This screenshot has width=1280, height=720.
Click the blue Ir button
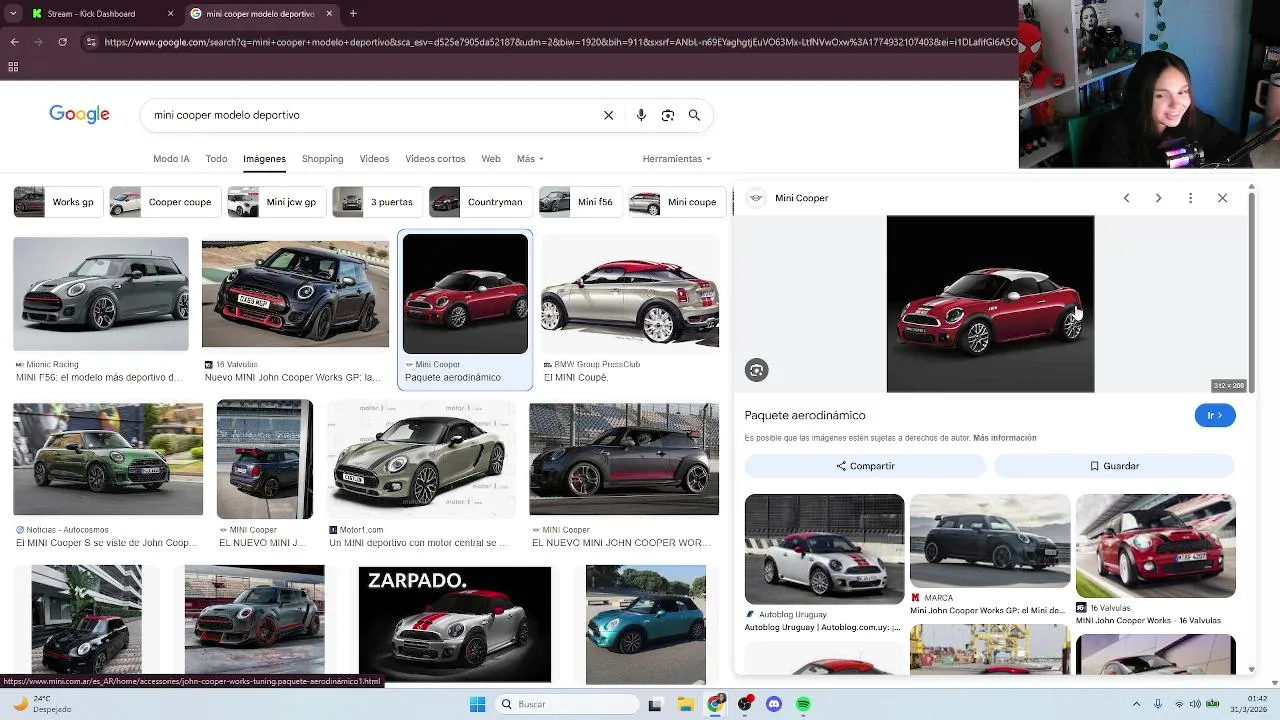(1215, 415)
